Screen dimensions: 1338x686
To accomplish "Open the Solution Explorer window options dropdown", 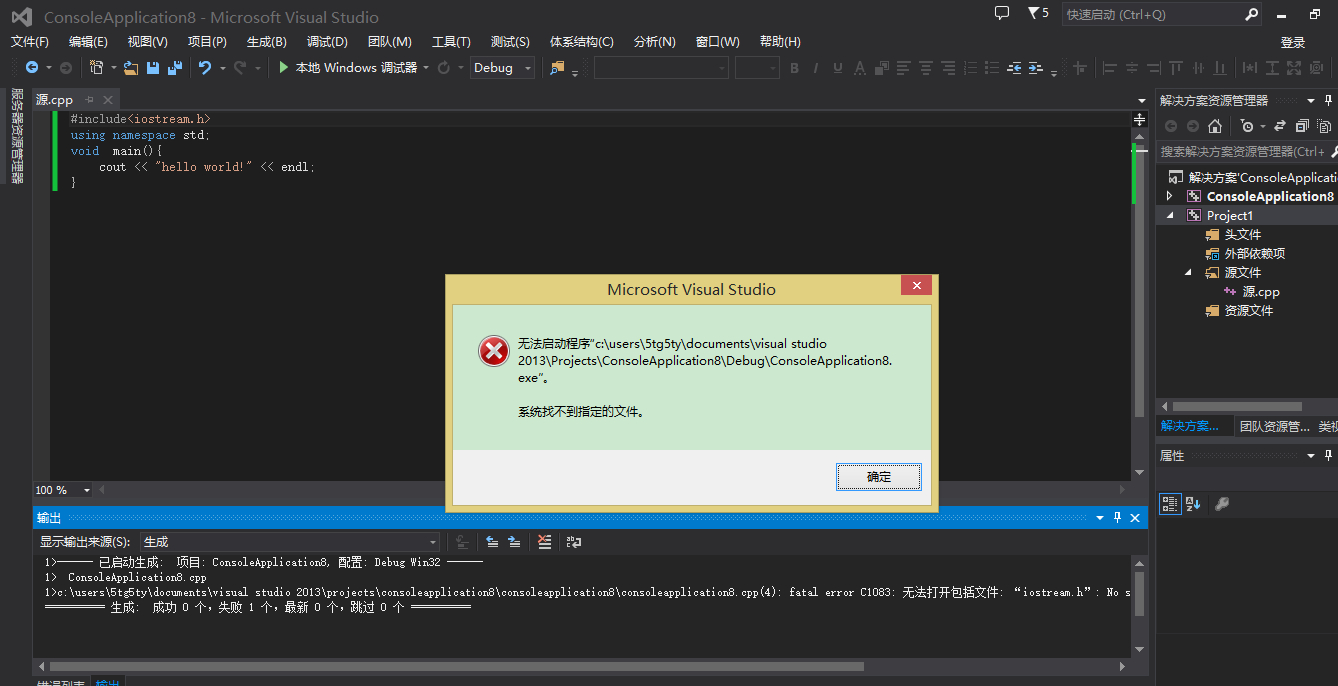I will 1312,100.
